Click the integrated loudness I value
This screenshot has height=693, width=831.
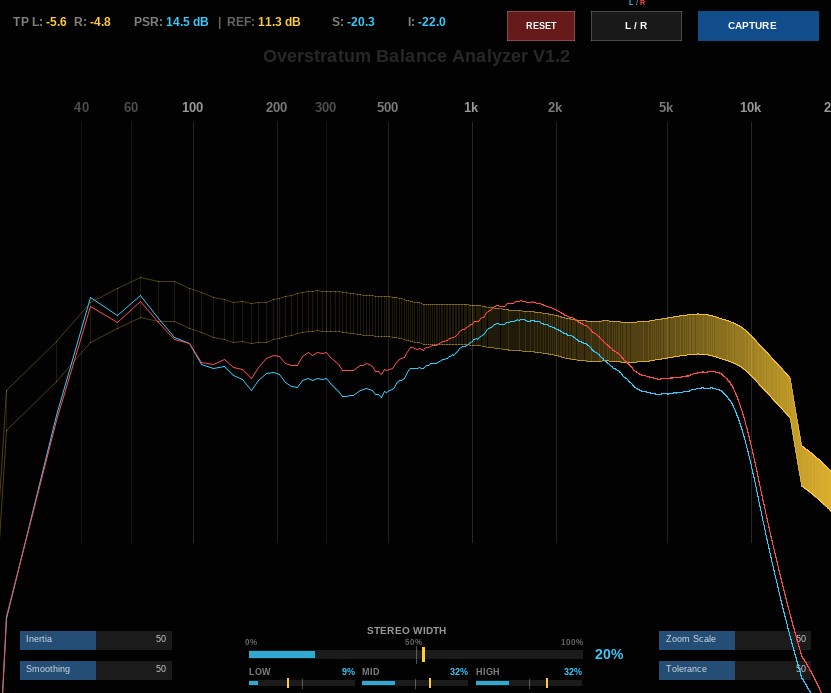[431, 22]
